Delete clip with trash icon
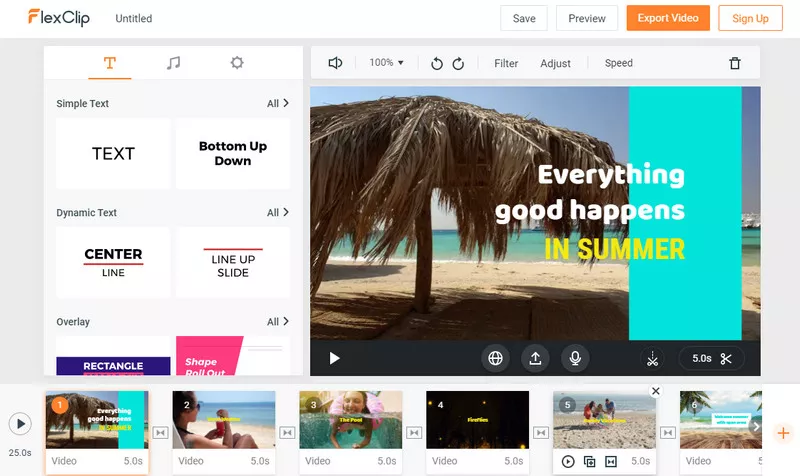Image resolution: width=800 pixels, height=476 pixels. click(x=735, y=63)
